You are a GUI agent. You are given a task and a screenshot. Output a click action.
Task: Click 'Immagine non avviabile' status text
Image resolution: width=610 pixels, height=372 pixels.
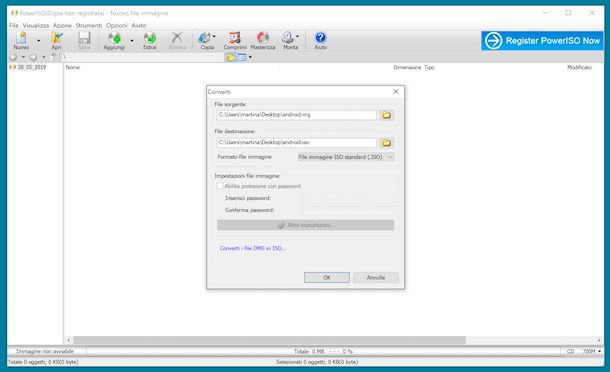point(45,351)
